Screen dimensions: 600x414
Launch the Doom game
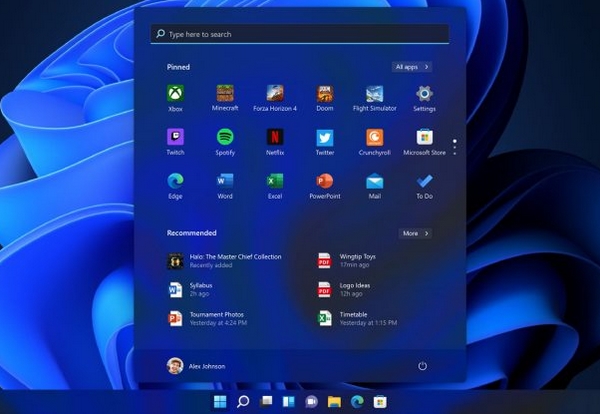(325, 98)
